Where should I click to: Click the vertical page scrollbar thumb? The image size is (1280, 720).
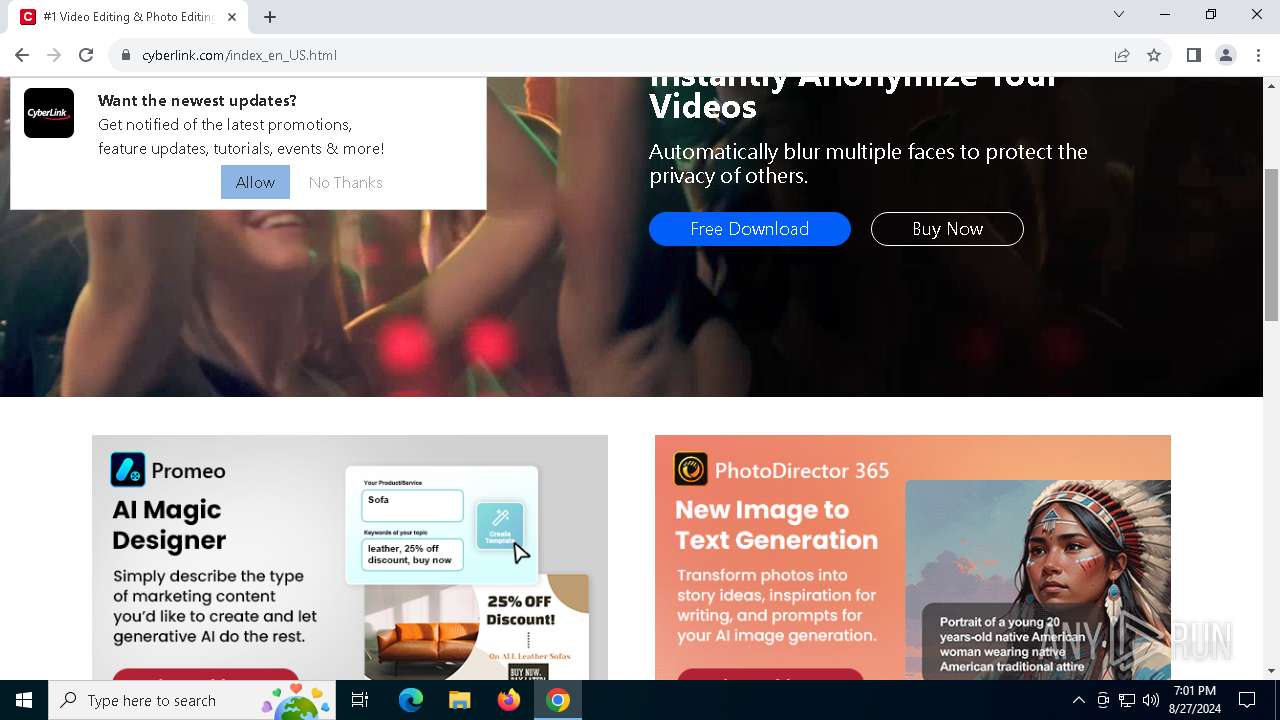(1271, 245)
